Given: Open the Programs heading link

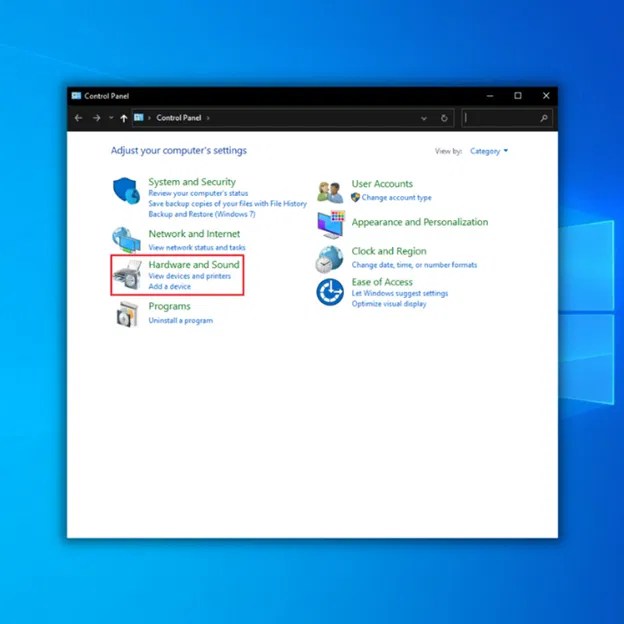Looking at the screenshot, I should (170, 306).
